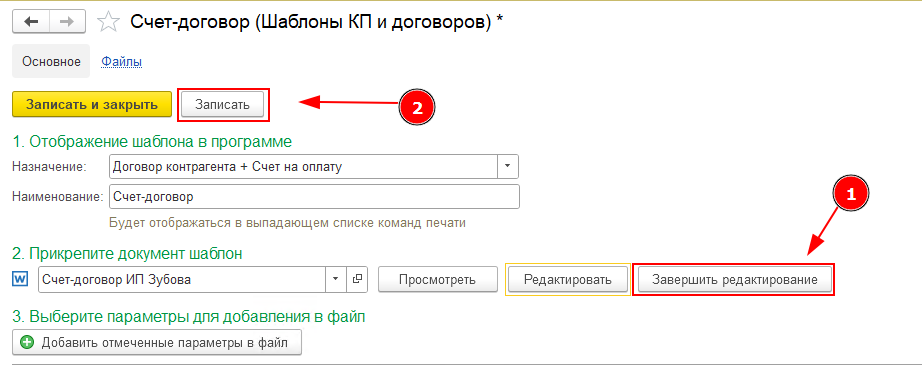Click Завершить редактирование button
The width and height of the screenshot is (922, 365).
click(x=734, y=280)
